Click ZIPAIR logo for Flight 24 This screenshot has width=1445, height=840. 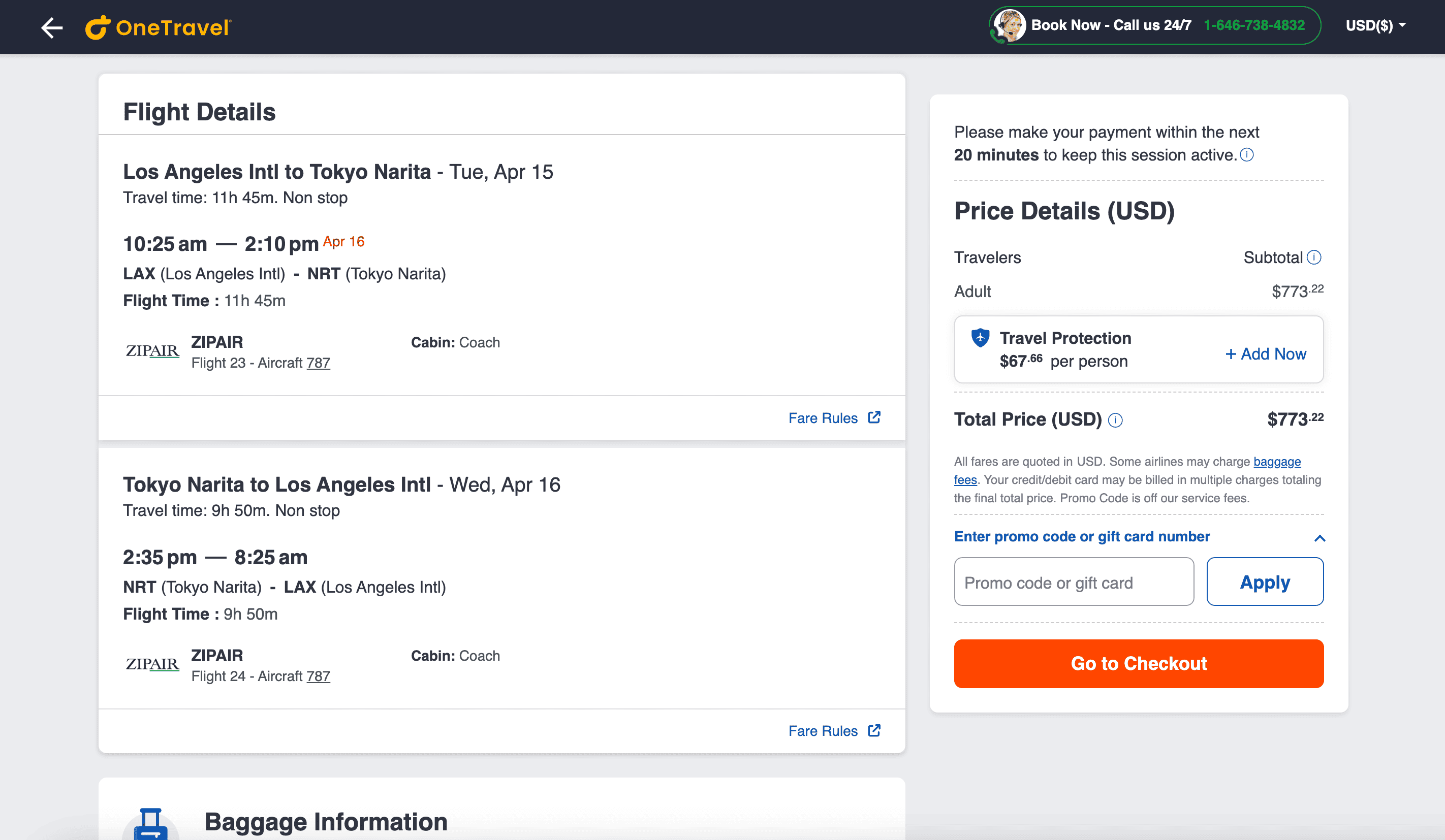click(x=152, y=664)
